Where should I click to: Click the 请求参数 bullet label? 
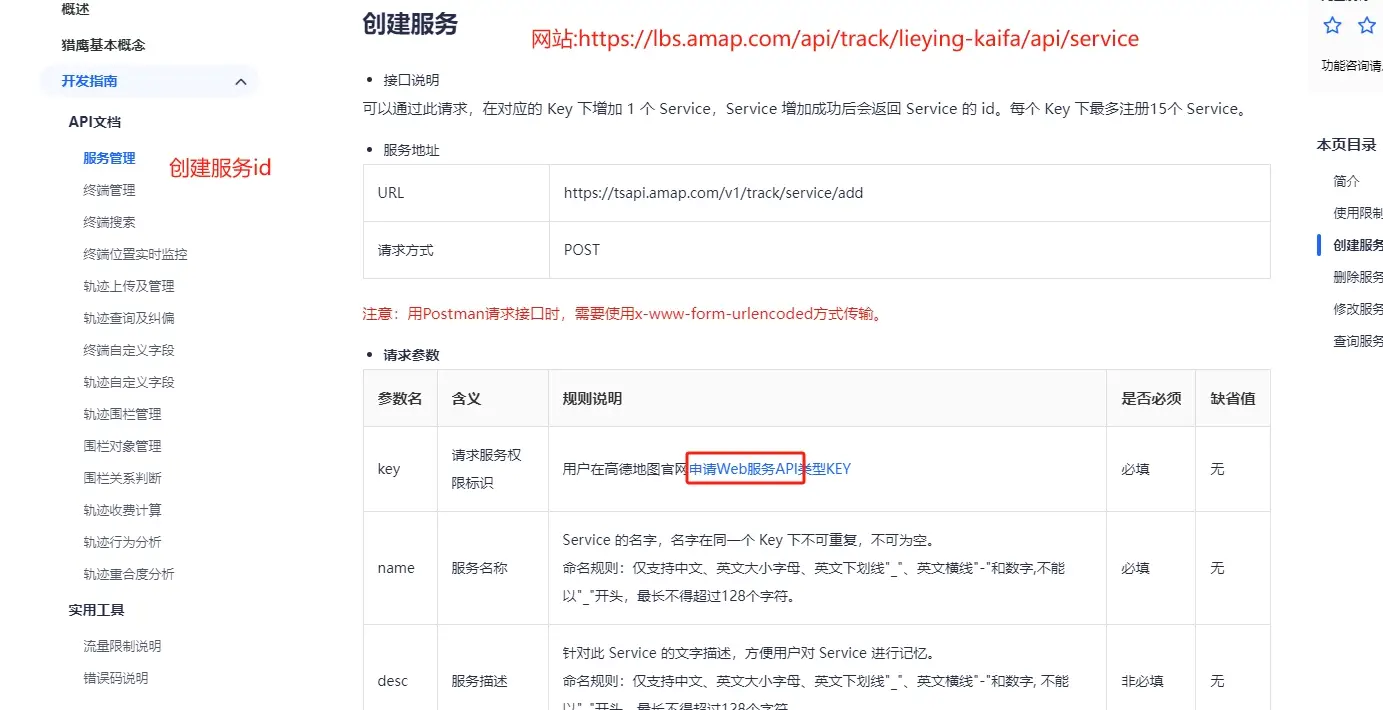[411, 355]
